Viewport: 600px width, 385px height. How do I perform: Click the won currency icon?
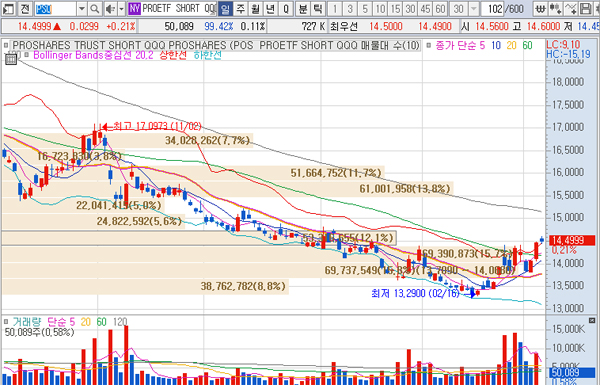pos(540,8)
